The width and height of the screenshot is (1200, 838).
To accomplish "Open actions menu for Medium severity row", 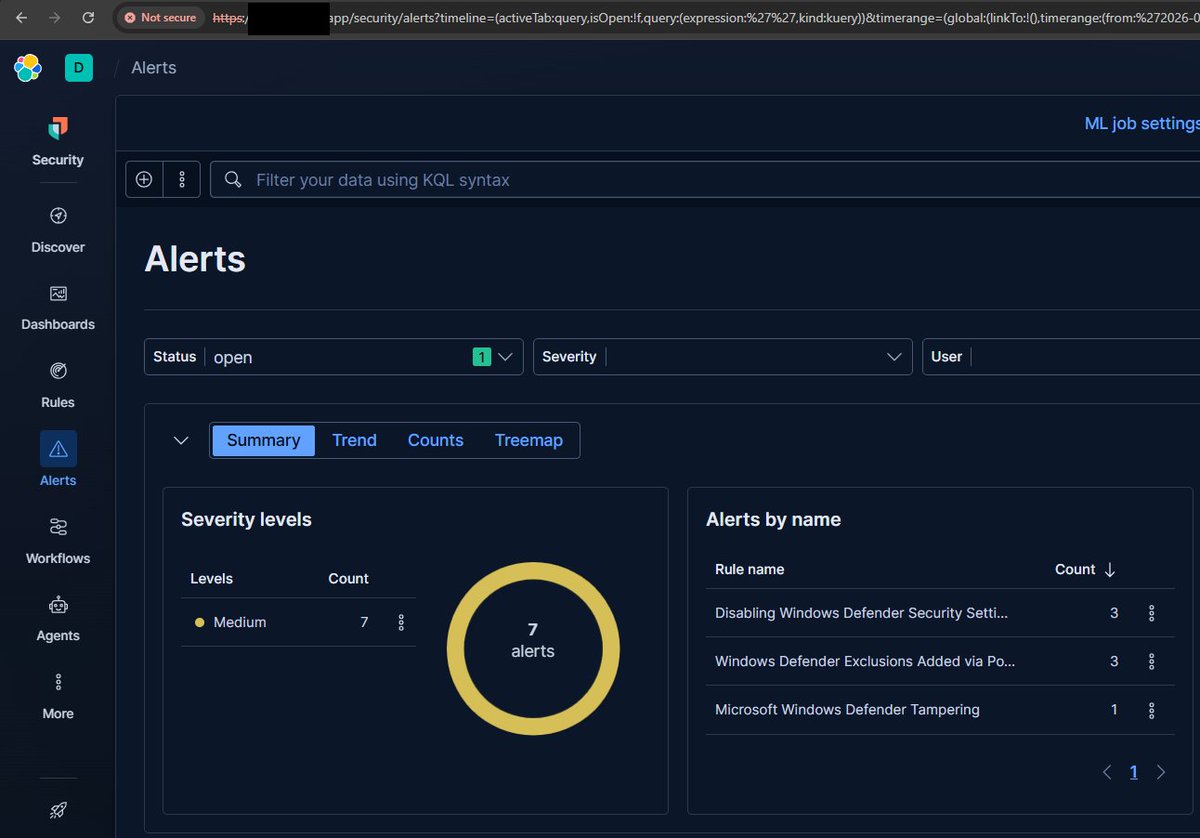I will (x=401, y=622).
